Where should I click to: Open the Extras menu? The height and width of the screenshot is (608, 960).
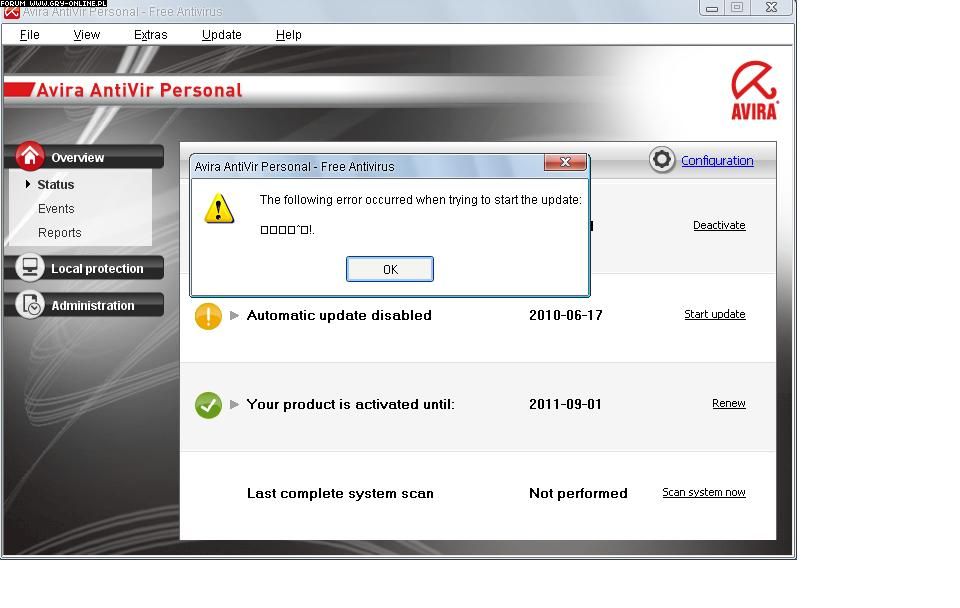151,35
